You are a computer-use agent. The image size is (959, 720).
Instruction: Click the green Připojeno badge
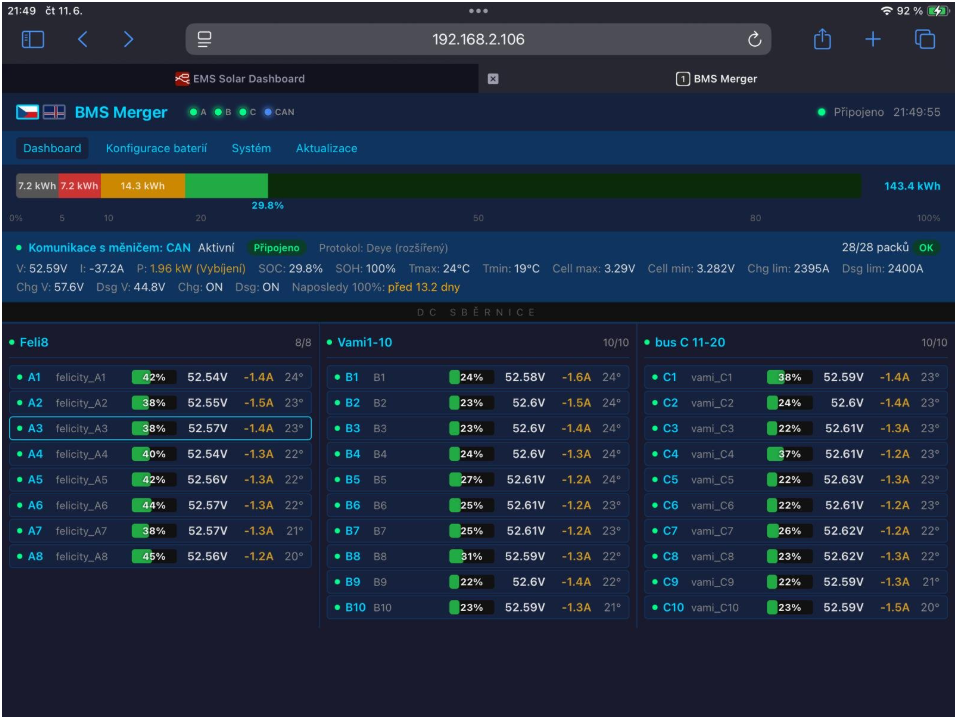coord(276,248)
